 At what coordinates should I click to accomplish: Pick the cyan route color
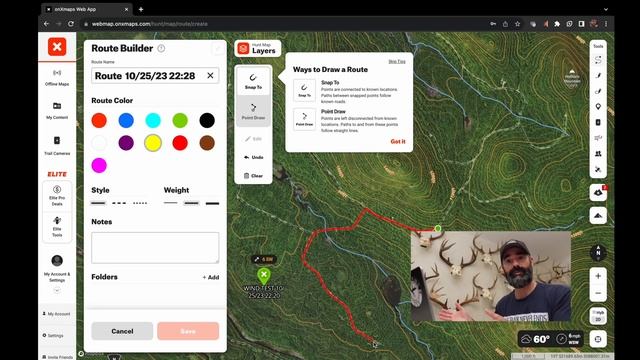153,120
